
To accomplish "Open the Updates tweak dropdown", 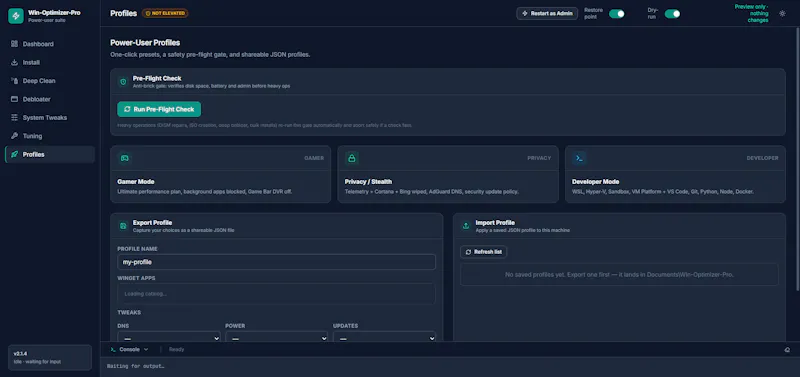I will (x=384, y=338).
